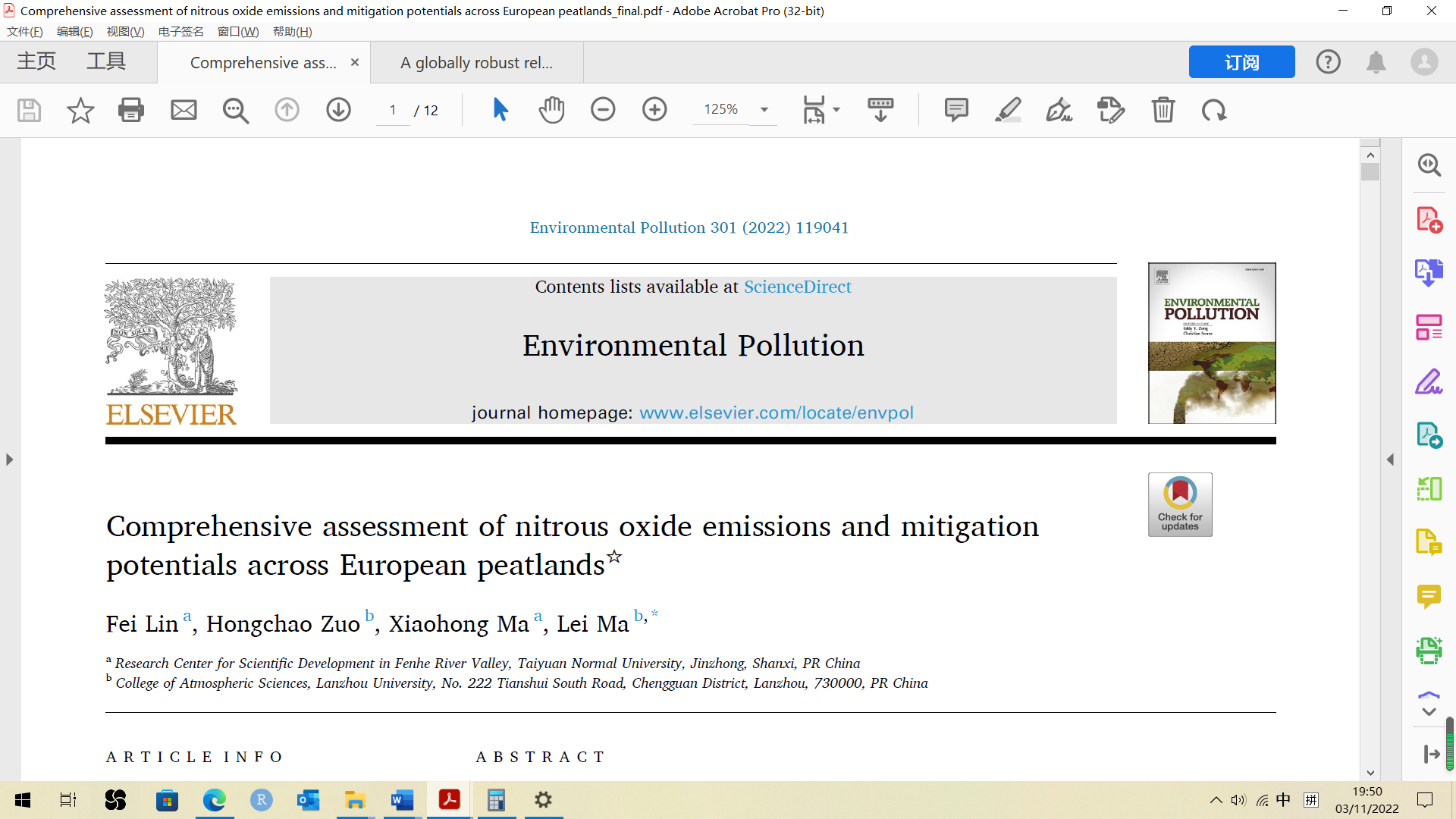Go to next page arrow

coord(338,110)
